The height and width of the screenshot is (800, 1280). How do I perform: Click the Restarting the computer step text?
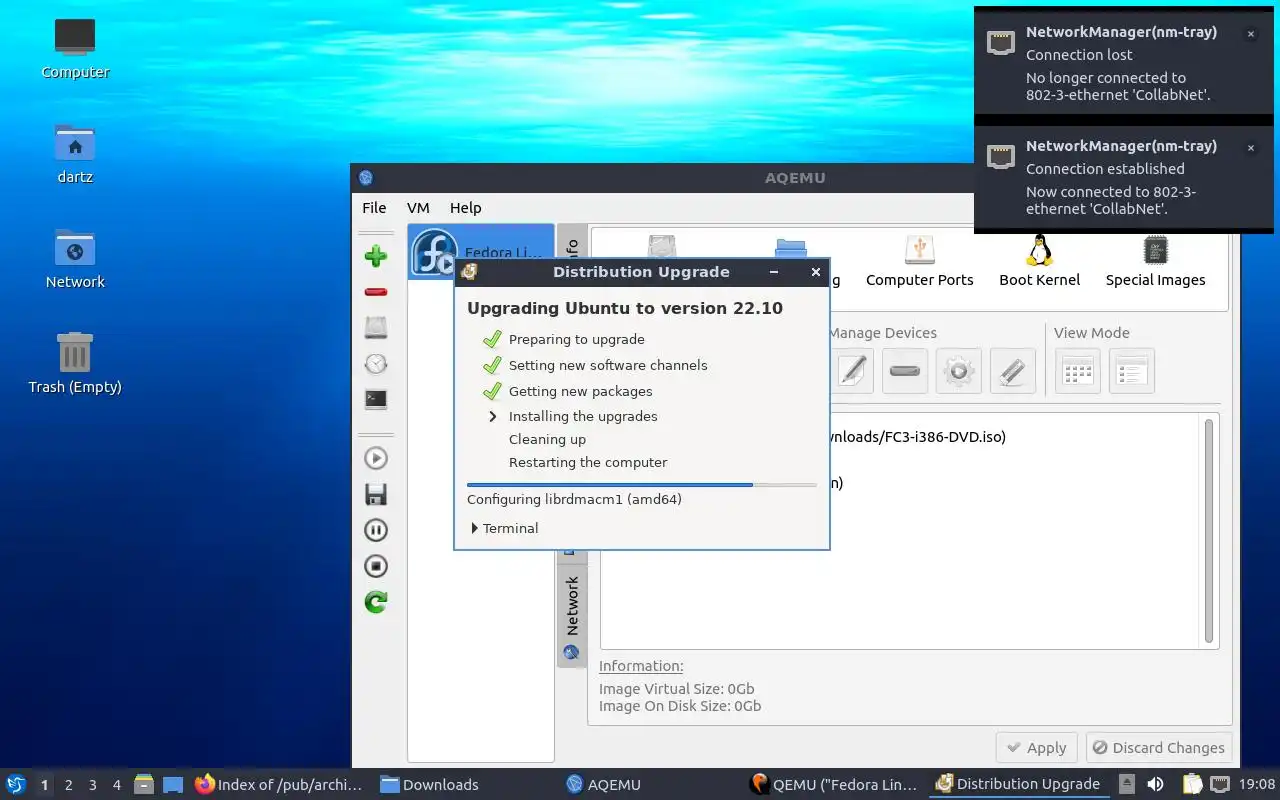click(588, 462)
